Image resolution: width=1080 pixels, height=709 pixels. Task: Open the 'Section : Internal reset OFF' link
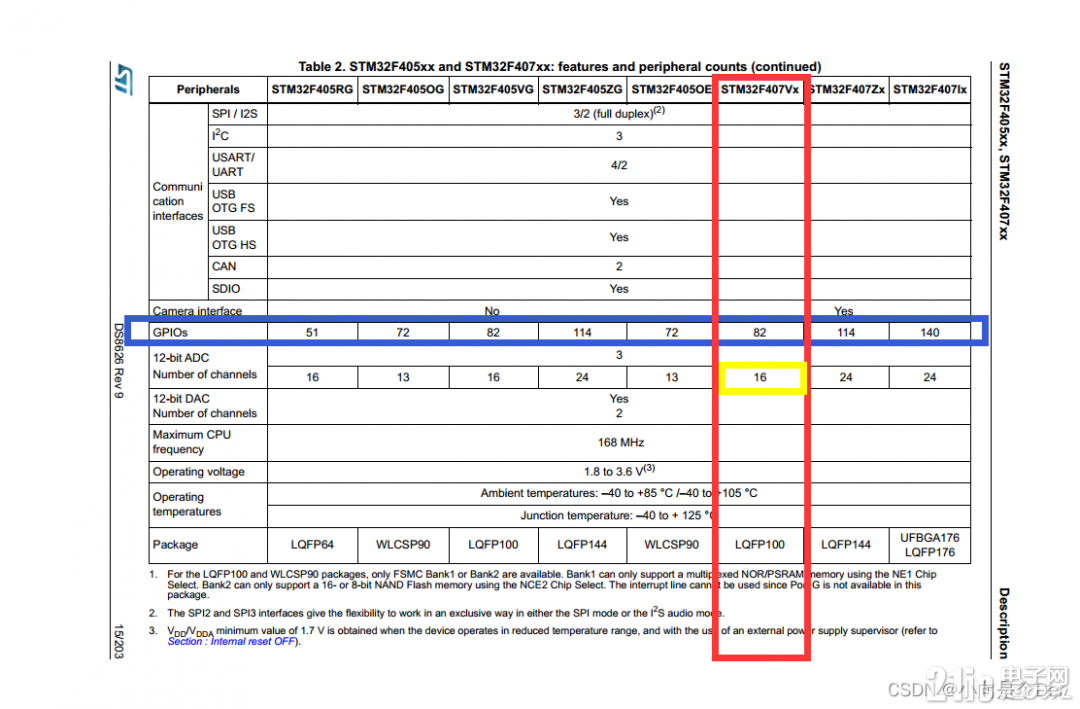(232, 641)
